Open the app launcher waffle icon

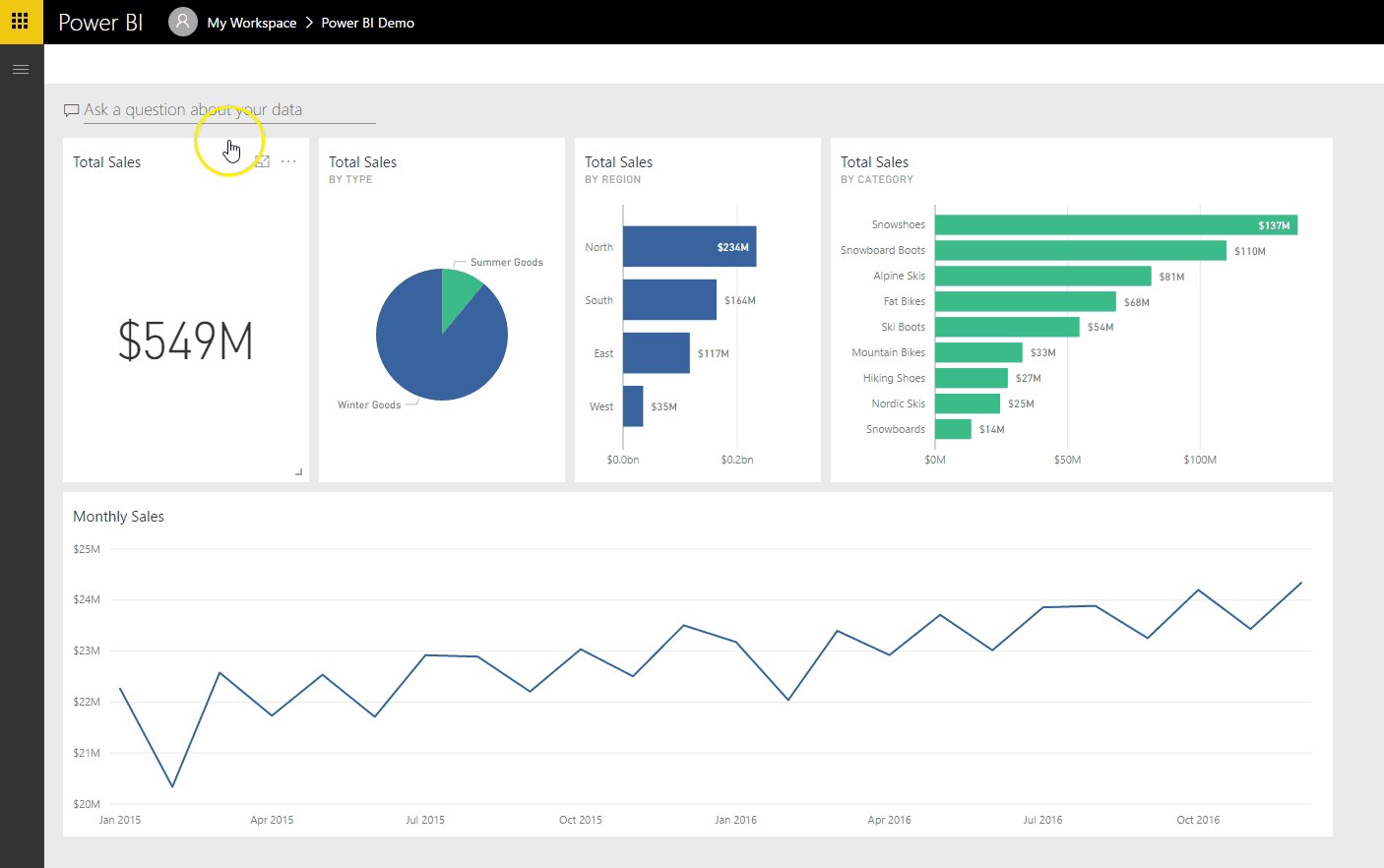(20, 21)
